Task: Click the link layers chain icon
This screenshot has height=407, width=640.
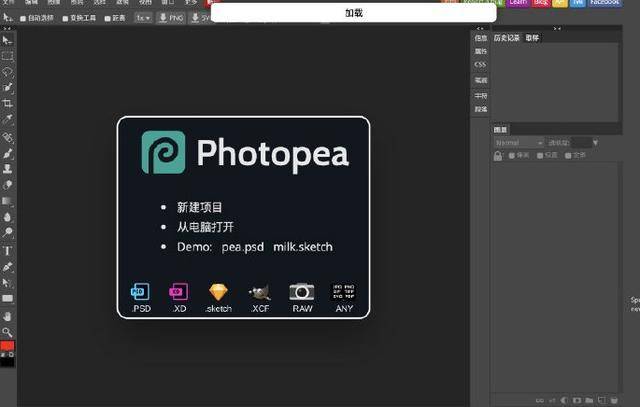Action: pos(540,400)
